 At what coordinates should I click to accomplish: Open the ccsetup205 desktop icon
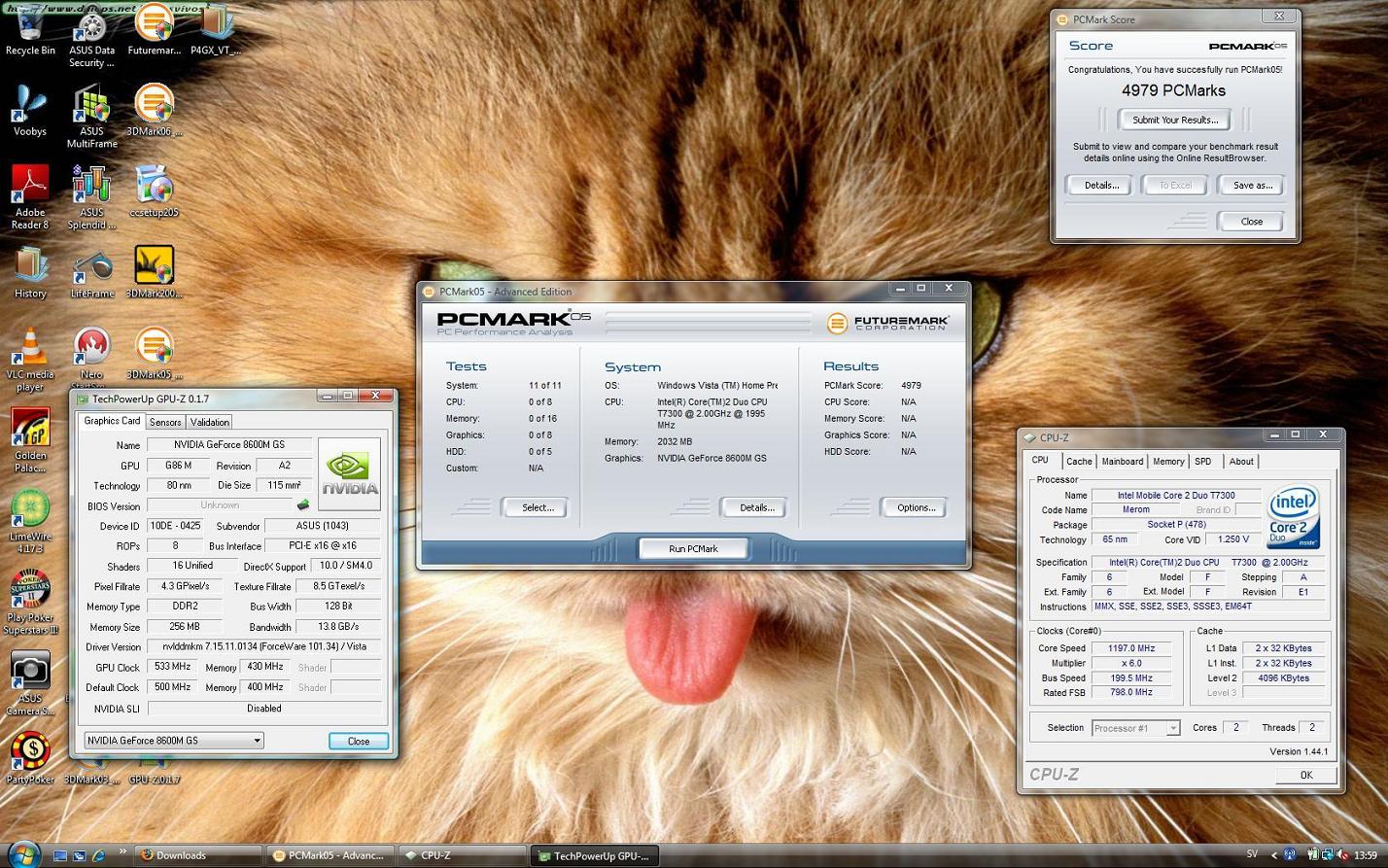pyautogui.click(x=154, y=191)
